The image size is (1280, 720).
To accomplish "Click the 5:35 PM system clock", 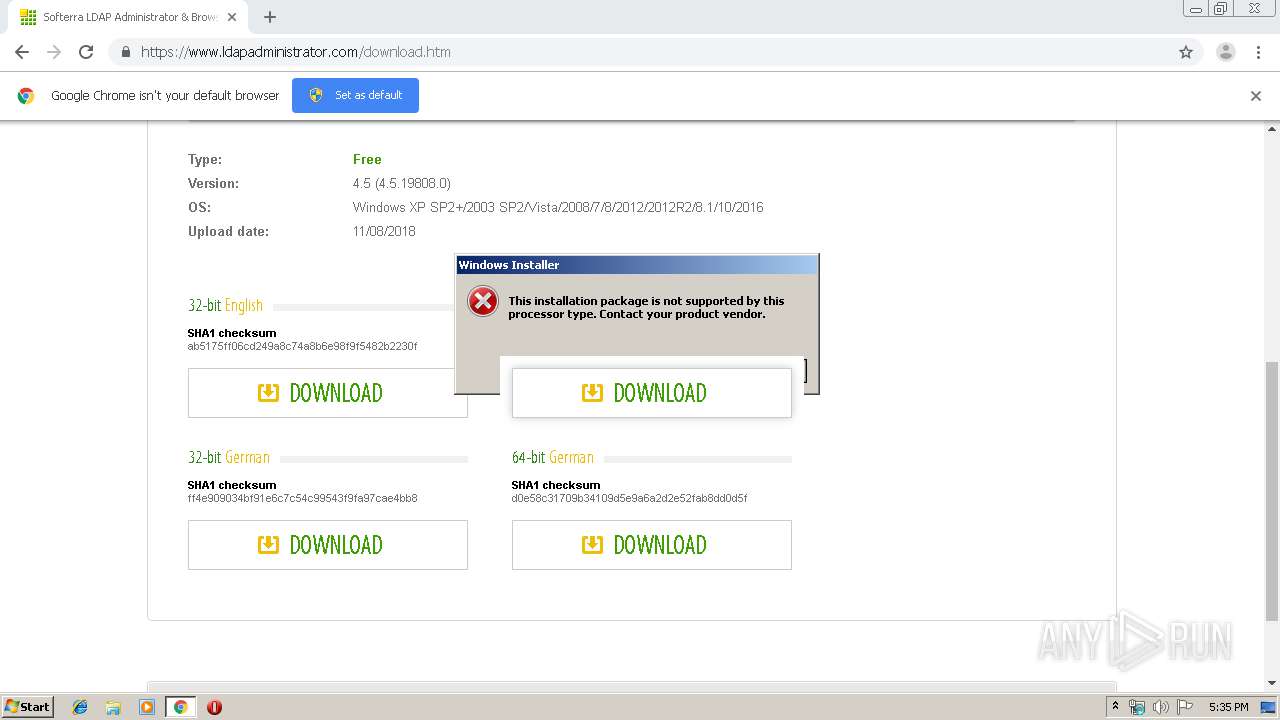I will [1228, 707].
